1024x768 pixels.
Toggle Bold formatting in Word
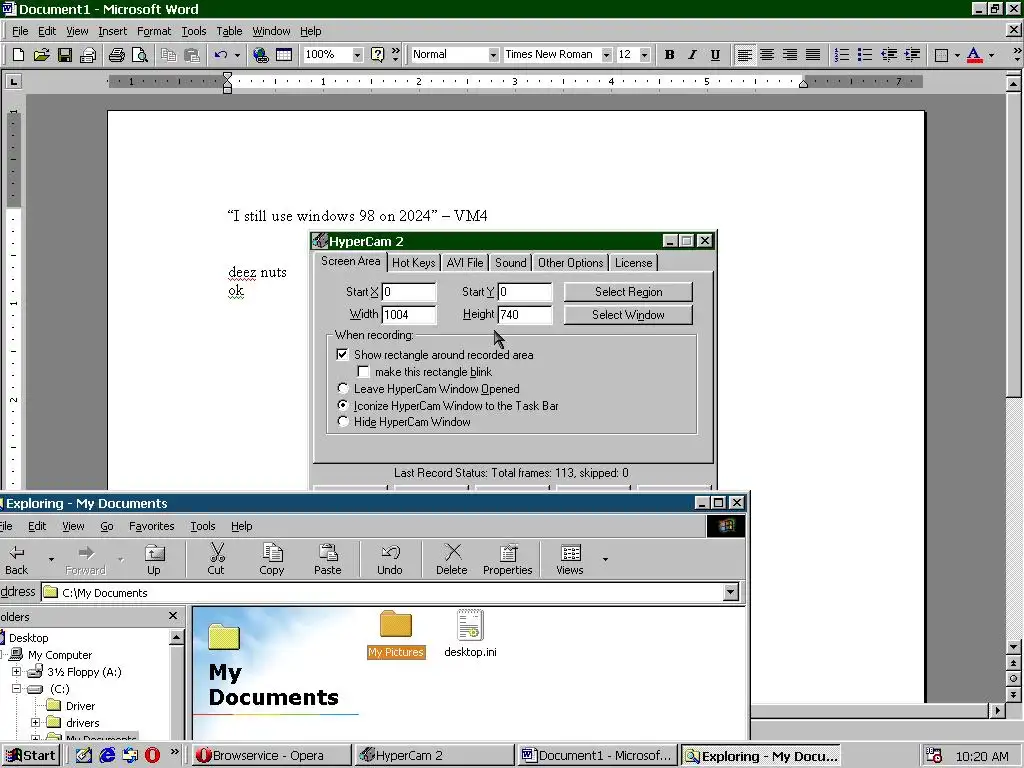(x=669, y=55)
